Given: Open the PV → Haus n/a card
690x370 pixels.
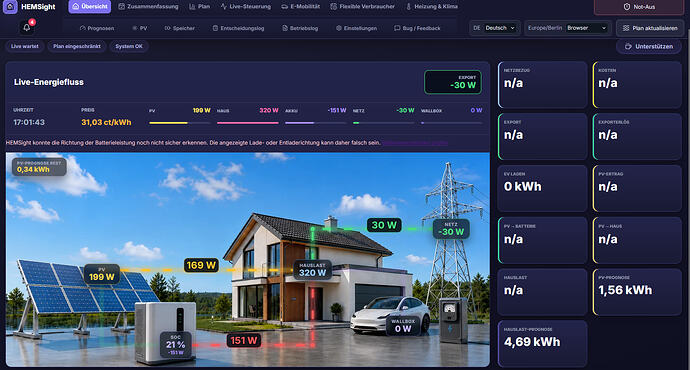Looking at the screenshot, I should tap(637, 240).
